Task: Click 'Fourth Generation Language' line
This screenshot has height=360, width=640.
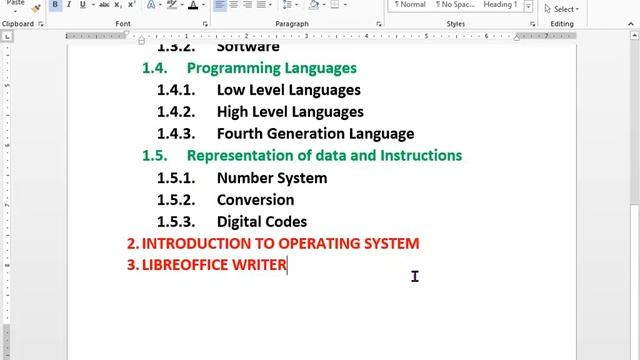Action: point(316,134)
